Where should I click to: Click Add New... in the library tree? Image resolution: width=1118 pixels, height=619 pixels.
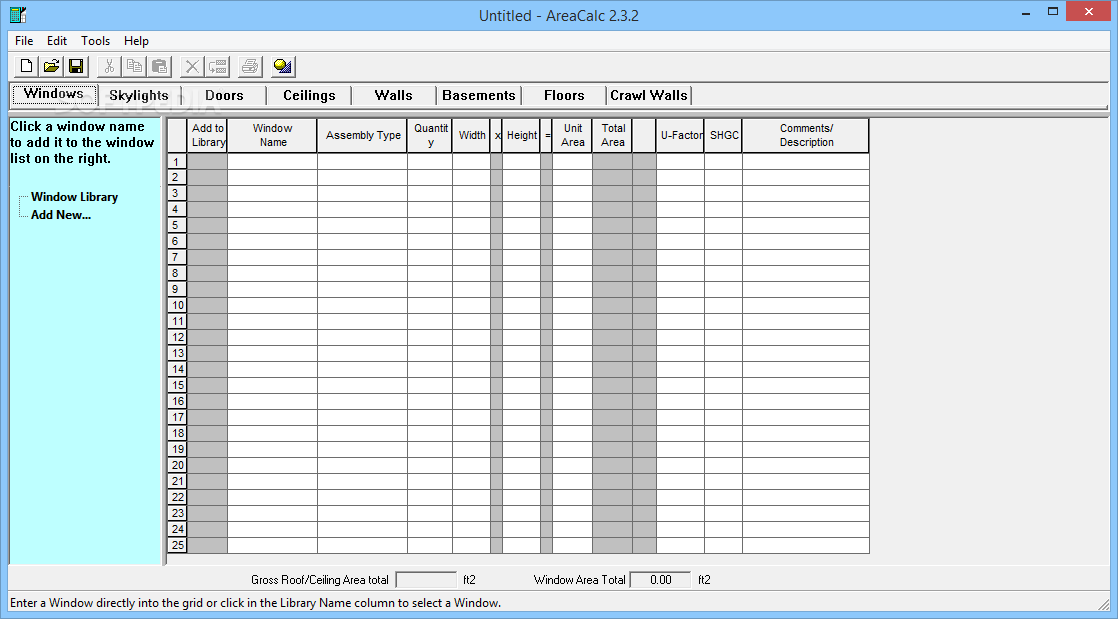click(x=61, y=215)
